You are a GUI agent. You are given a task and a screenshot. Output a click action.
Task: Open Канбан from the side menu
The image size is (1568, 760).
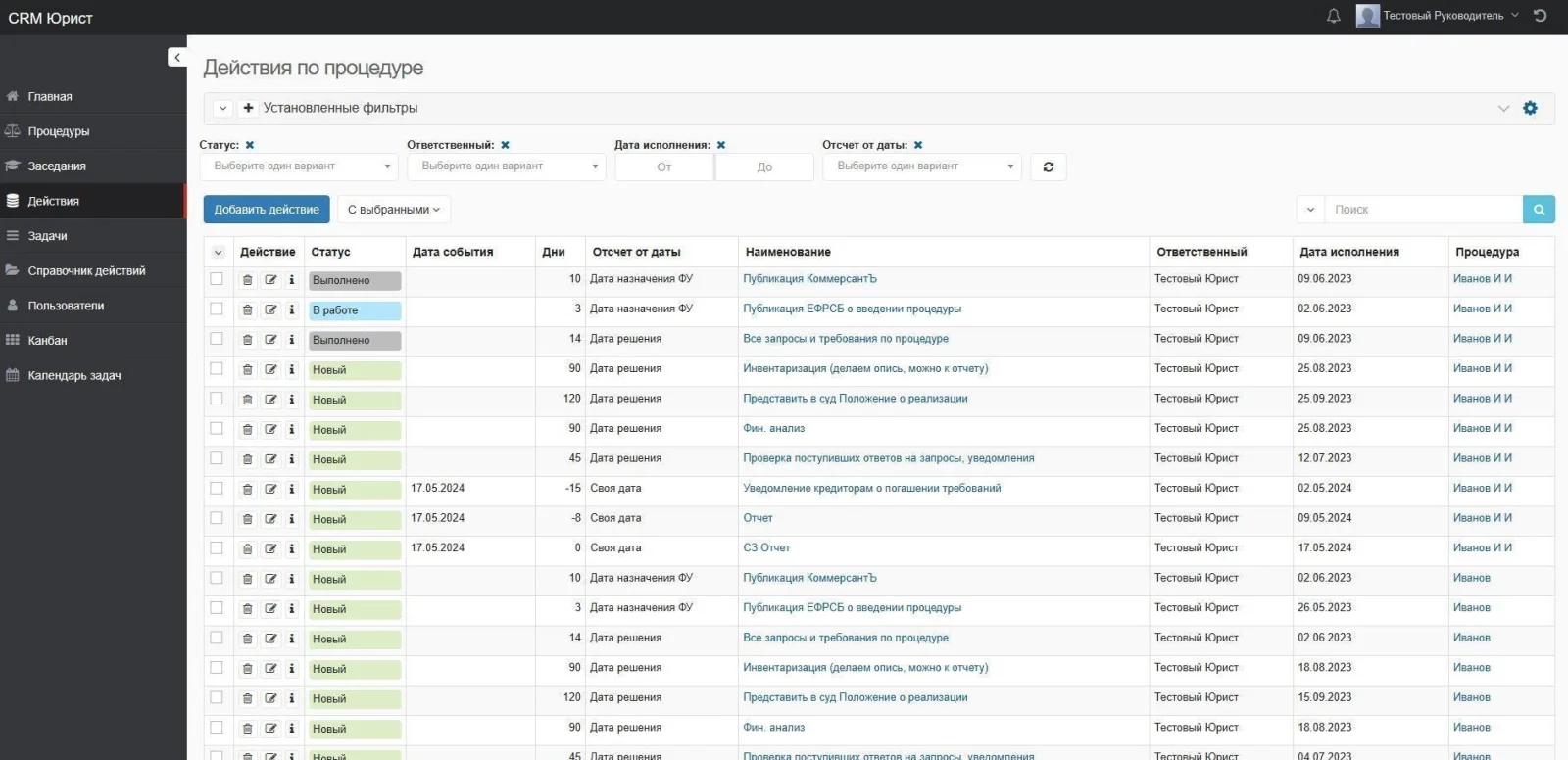coord(47,341)
